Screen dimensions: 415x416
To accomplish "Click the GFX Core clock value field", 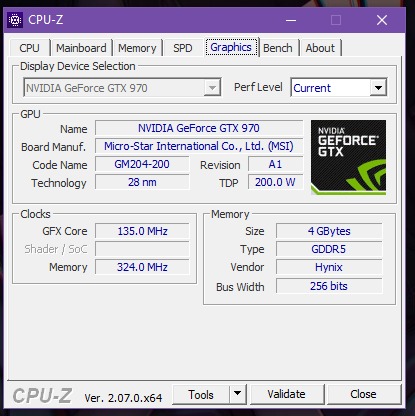I will [142, 231].
